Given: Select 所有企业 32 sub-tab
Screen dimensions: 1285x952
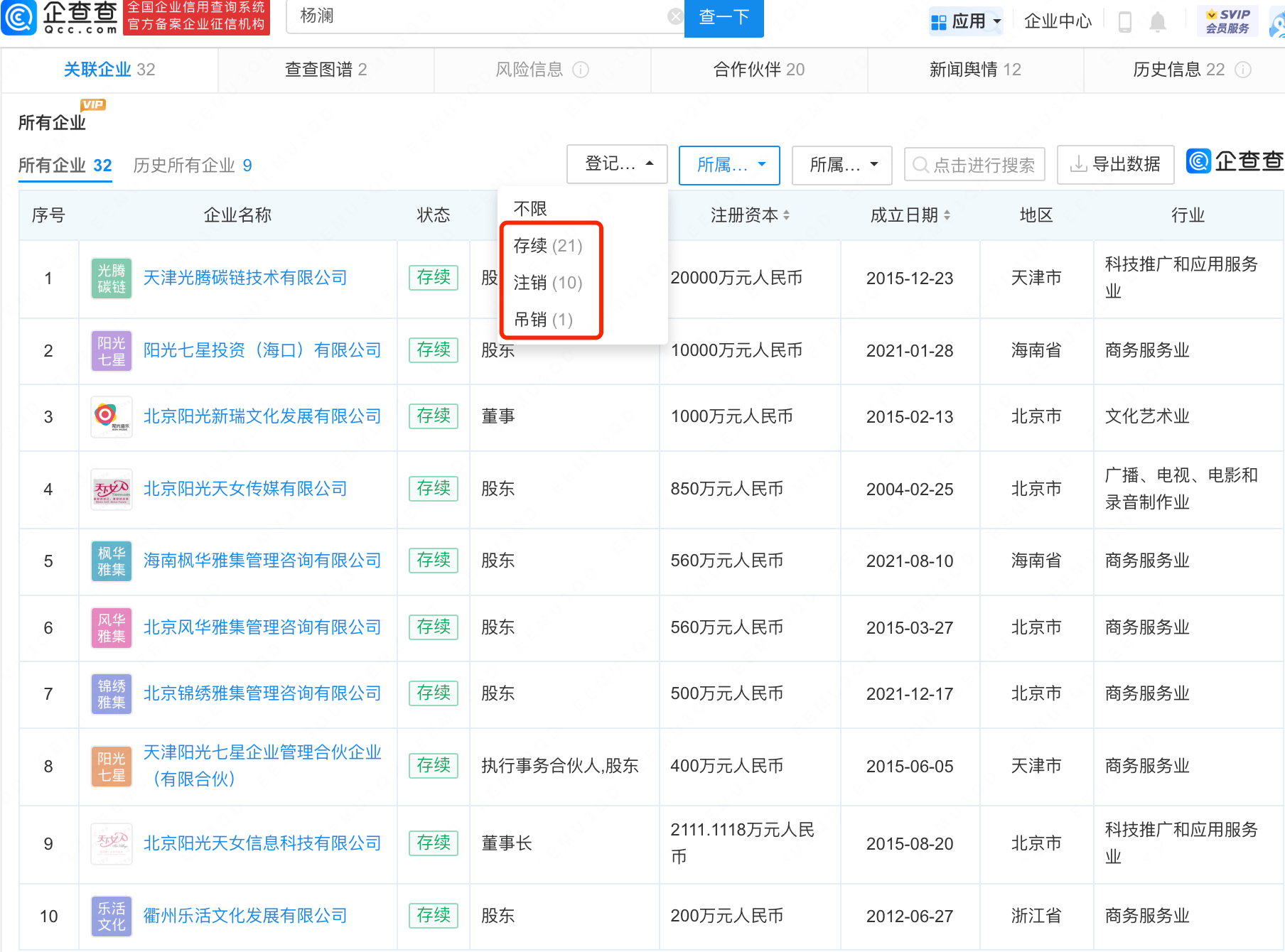Looking at the screenshot, I should 65,166.
